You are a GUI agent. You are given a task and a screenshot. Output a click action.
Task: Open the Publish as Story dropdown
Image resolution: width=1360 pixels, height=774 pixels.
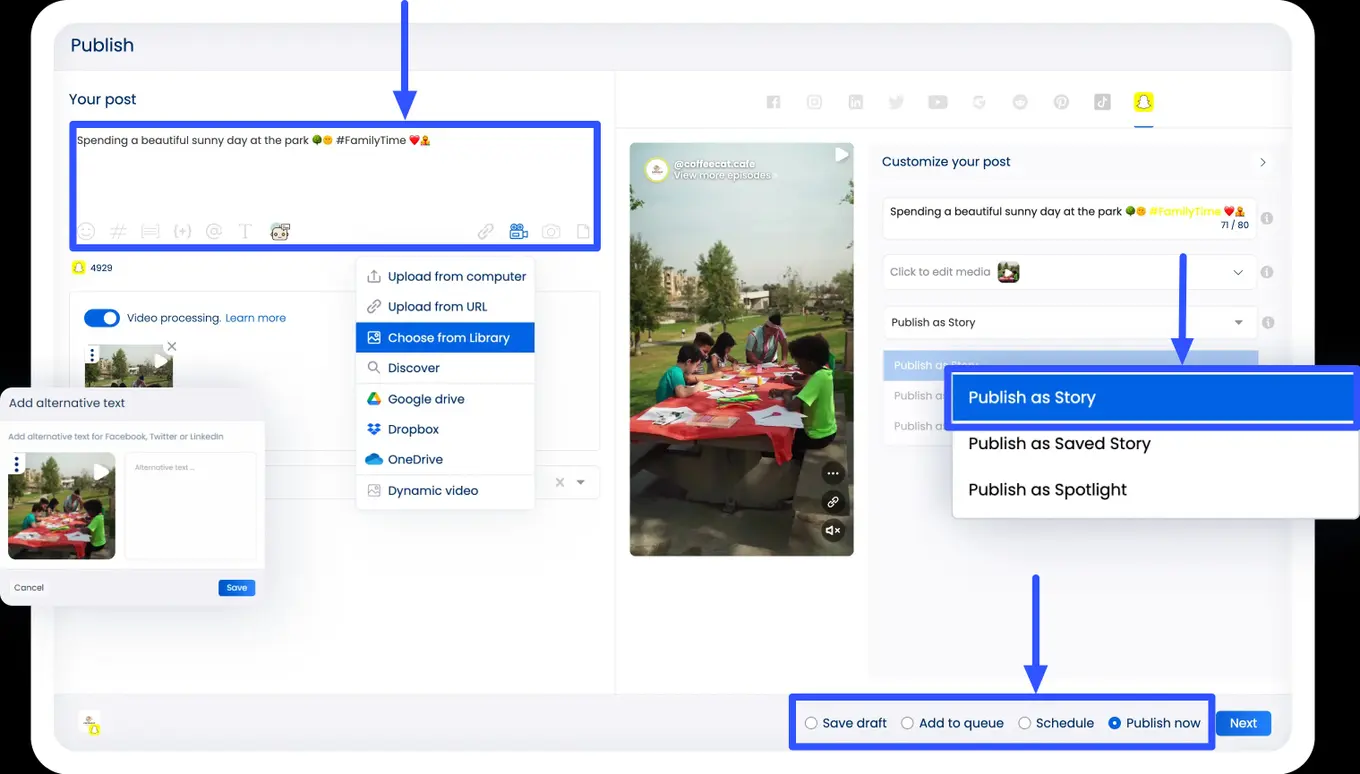point(1238,322)
